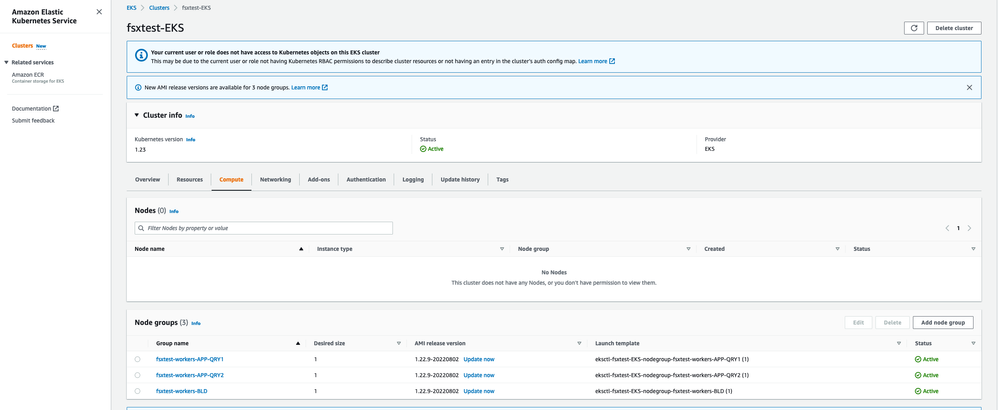Dismiss the new AMI release versions banner
Screen dimensions: 999x410
tap(968, 88)
